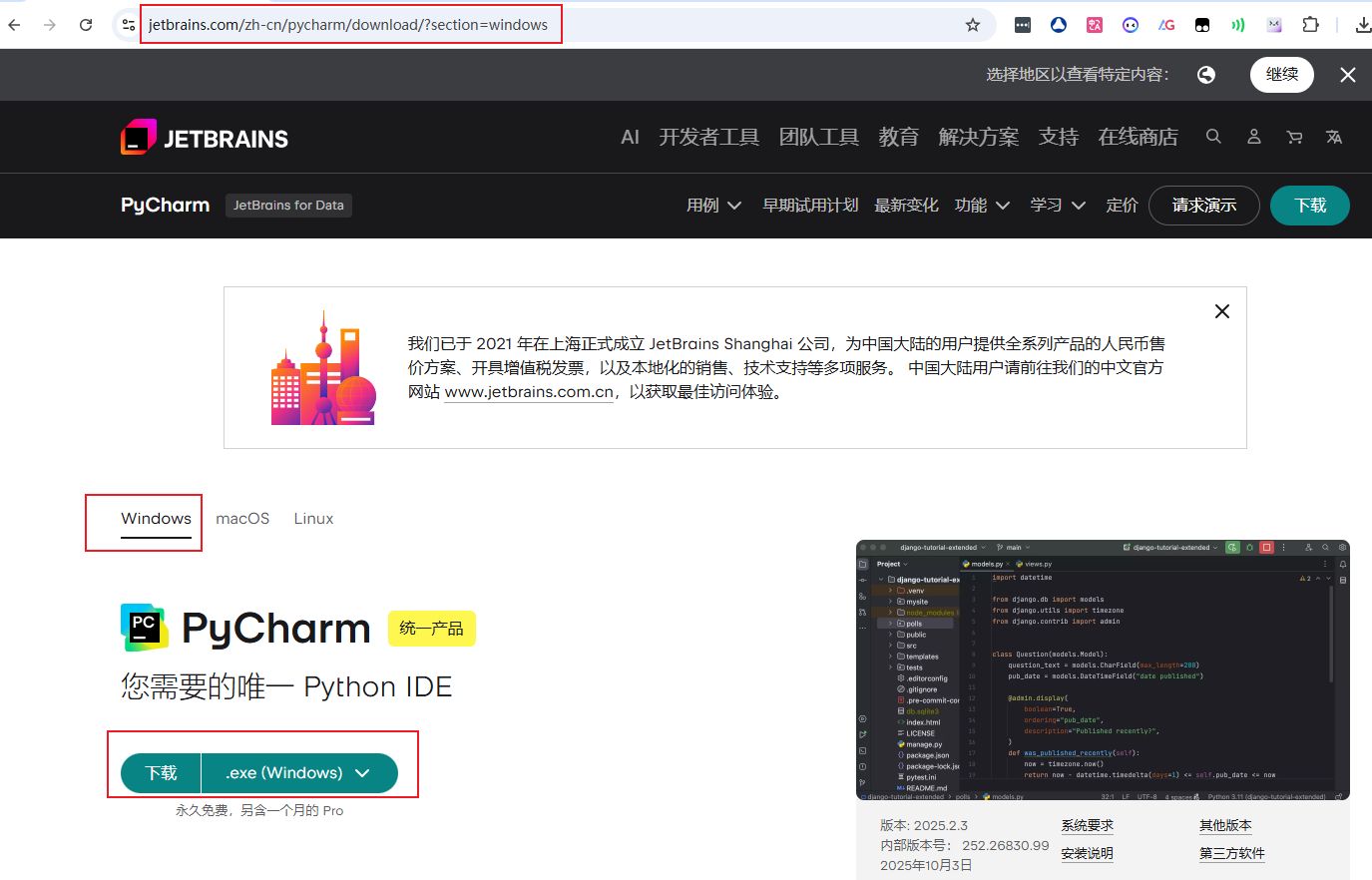
Task: Open the user account icon
Action: coord(1254,137)
